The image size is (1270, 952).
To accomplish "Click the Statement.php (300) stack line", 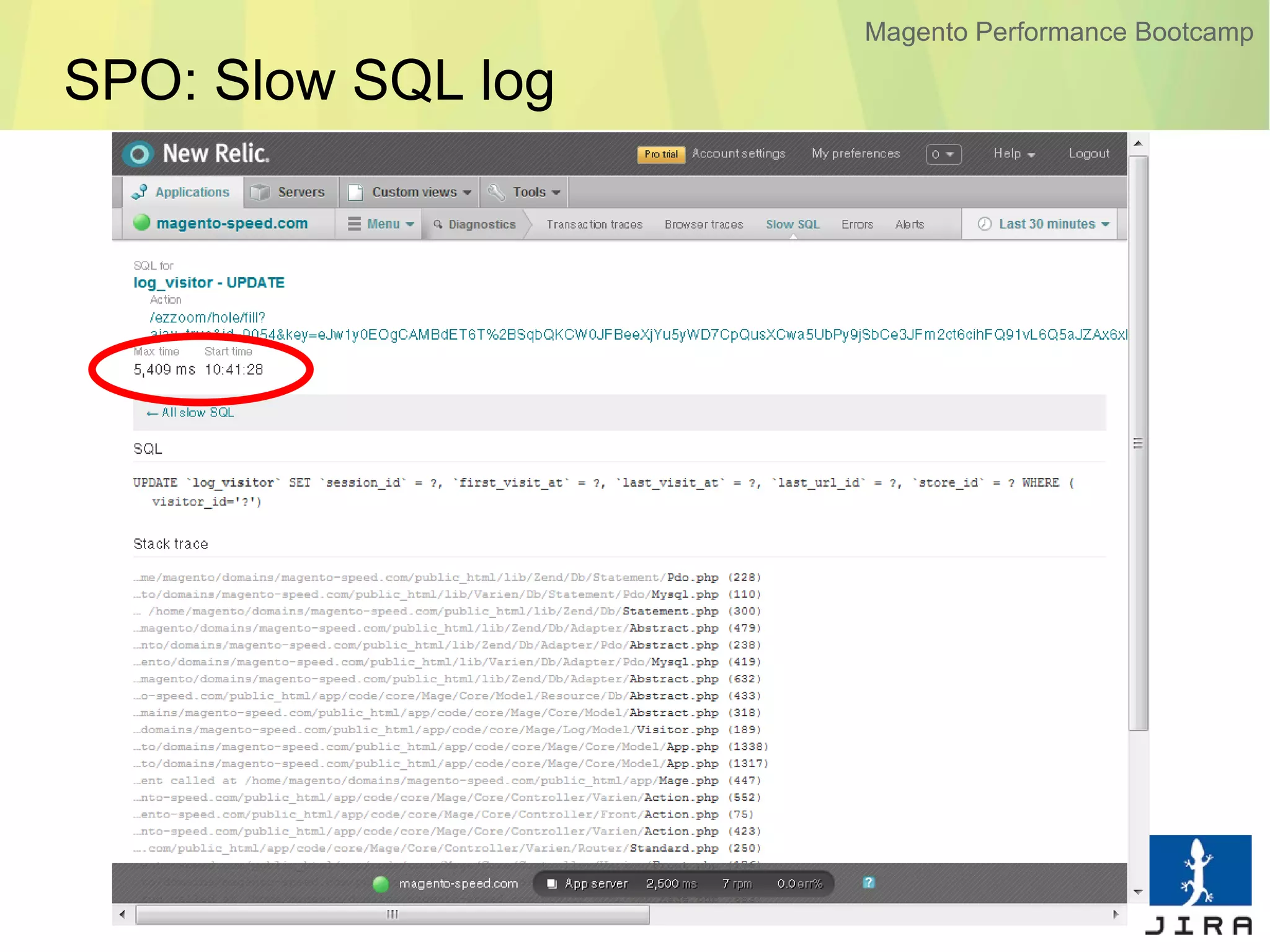I will (x=447, y=611).
